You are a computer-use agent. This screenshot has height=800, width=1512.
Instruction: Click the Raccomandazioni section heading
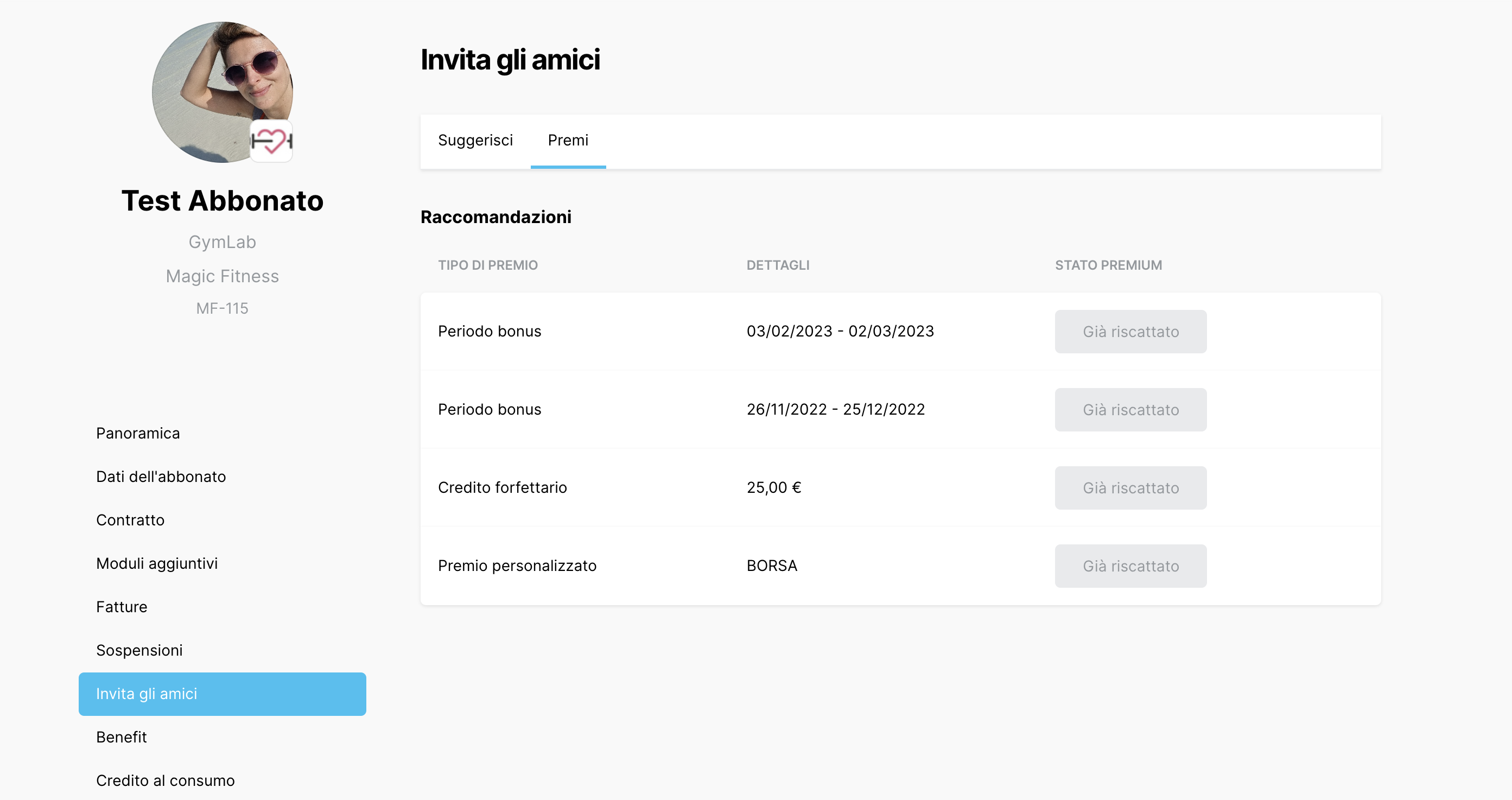[x=496, y=217]
